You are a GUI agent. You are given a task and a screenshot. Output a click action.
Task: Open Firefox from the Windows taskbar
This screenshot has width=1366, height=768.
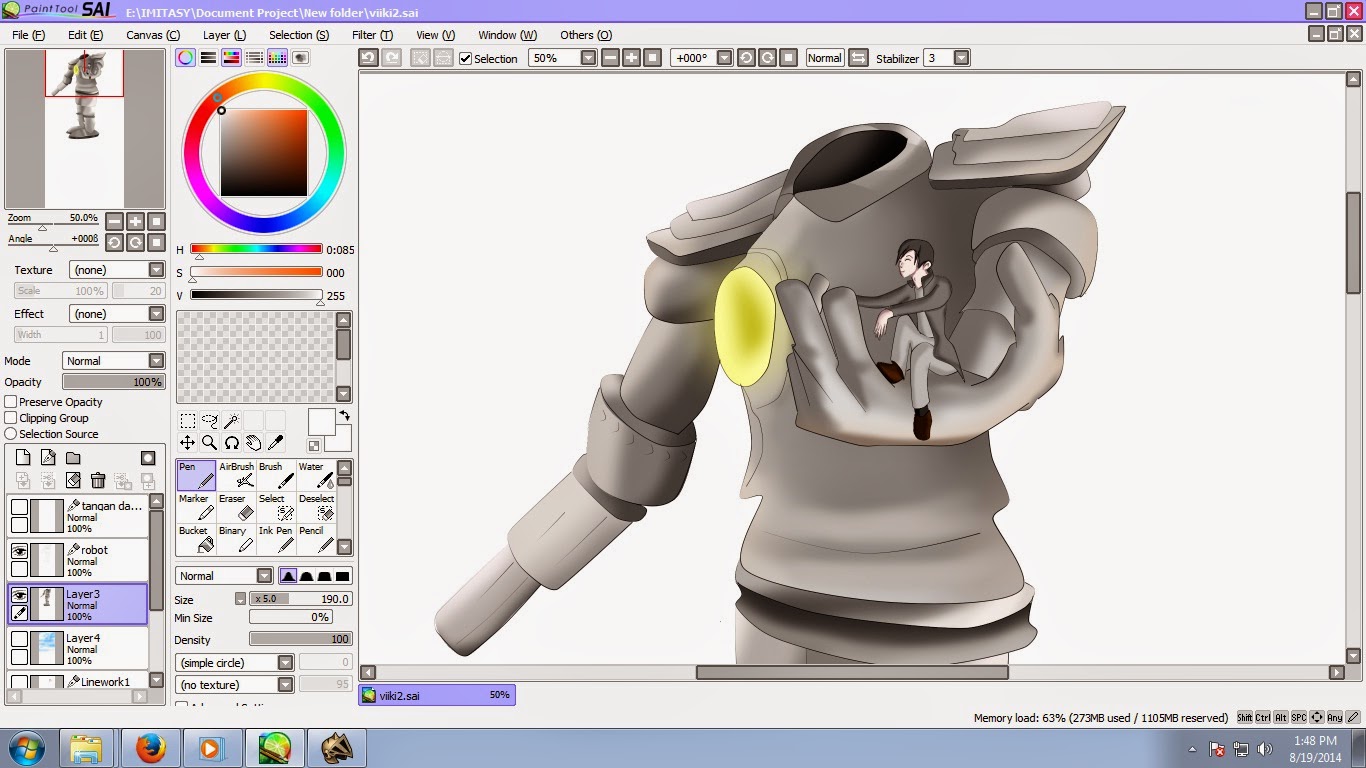150,748
